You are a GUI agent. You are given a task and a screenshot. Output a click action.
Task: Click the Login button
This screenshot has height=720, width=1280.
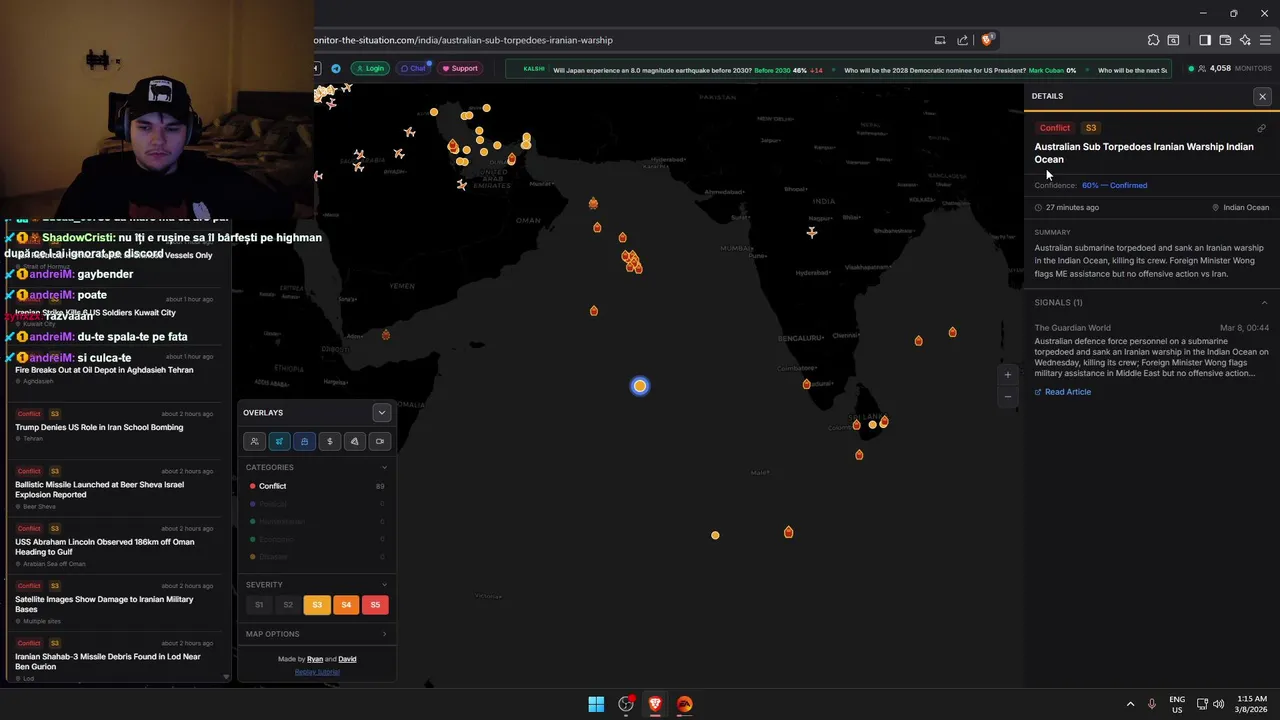pos(370,68)
